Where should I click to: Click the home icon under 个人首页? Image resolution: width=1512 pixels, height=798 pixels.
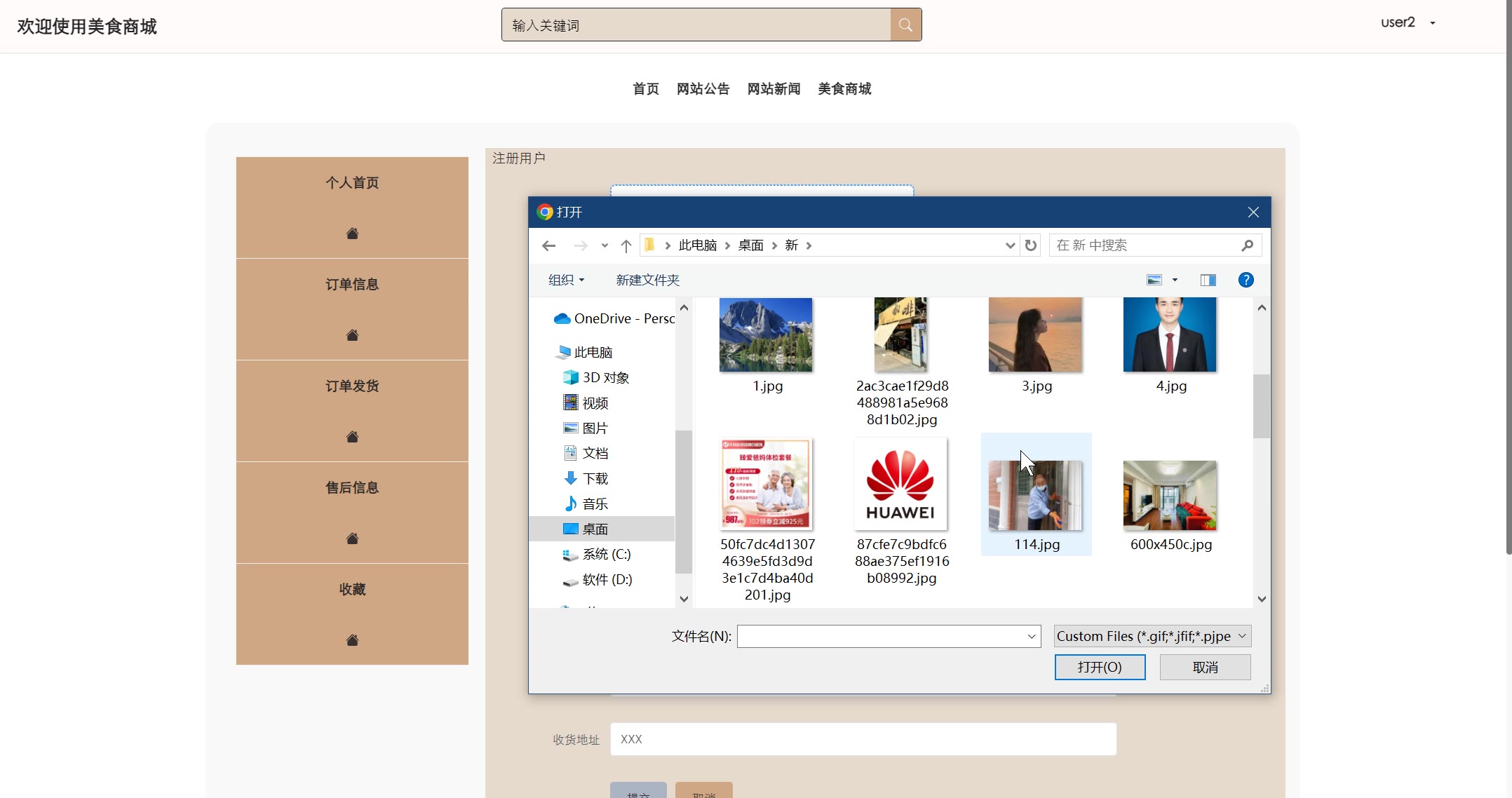click(352, 234)
